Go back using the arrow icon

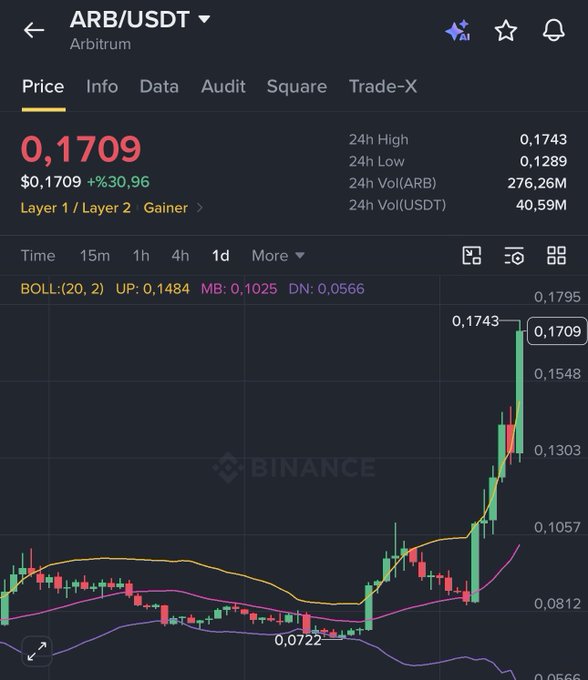[34, 30]
